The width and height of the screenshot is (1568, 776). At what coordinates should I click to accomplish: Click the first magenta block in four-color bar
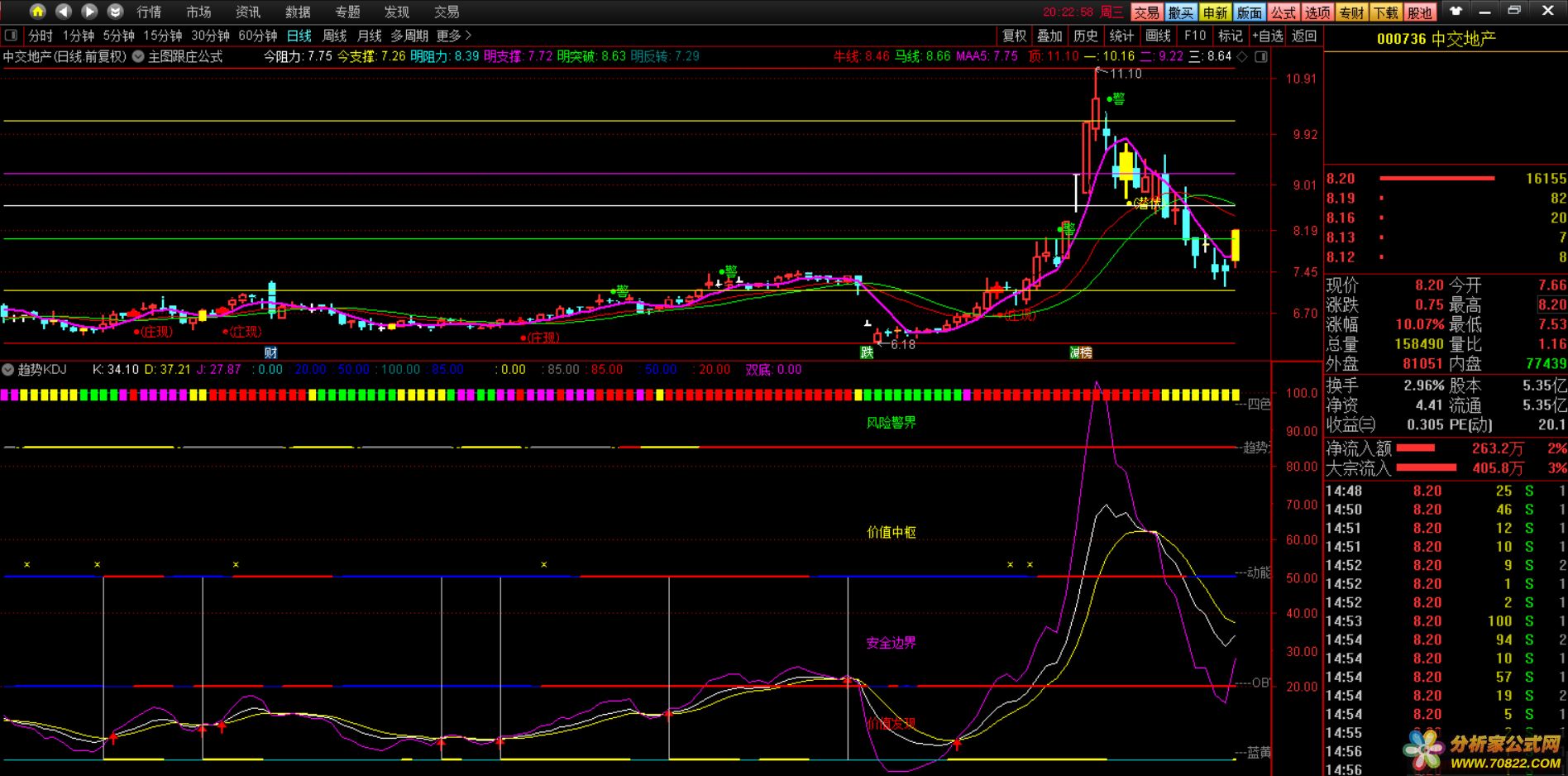pyautogui.click(x=5, y=395)
